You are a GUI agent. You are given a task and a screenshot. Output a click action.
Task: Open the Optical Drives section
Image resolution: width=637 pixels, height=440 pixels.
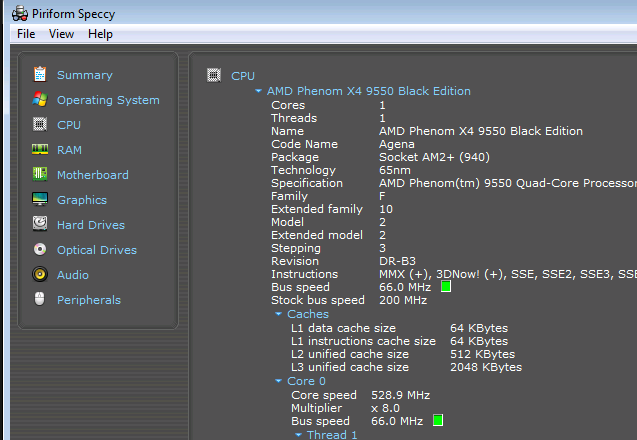coord(97,250)
